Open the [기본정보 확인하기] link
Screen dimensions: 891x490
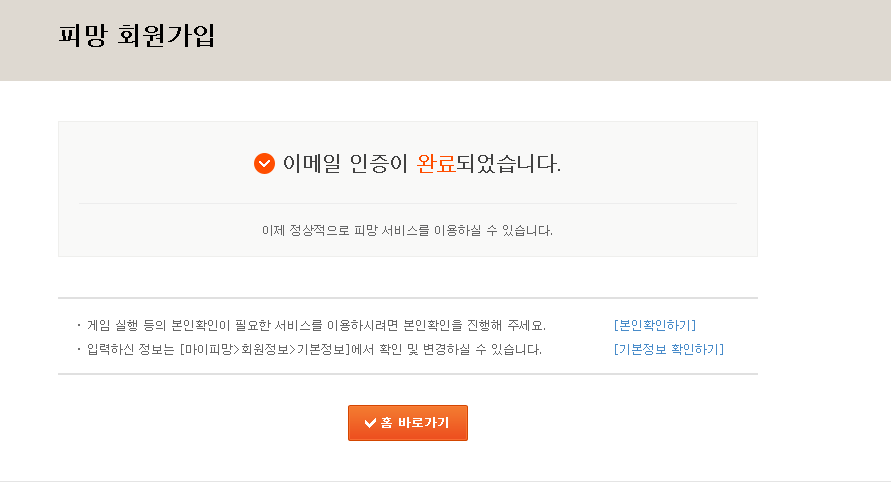(x=668, y=349)
